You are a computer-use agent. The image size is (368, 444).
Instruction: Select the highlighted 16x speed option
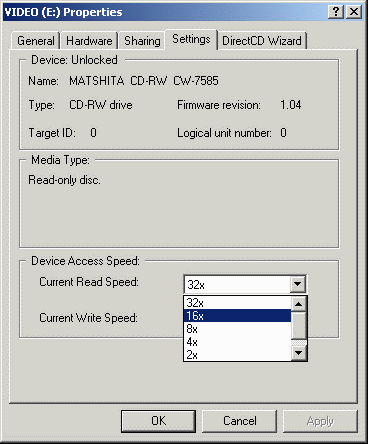click(x=237, y=316)
